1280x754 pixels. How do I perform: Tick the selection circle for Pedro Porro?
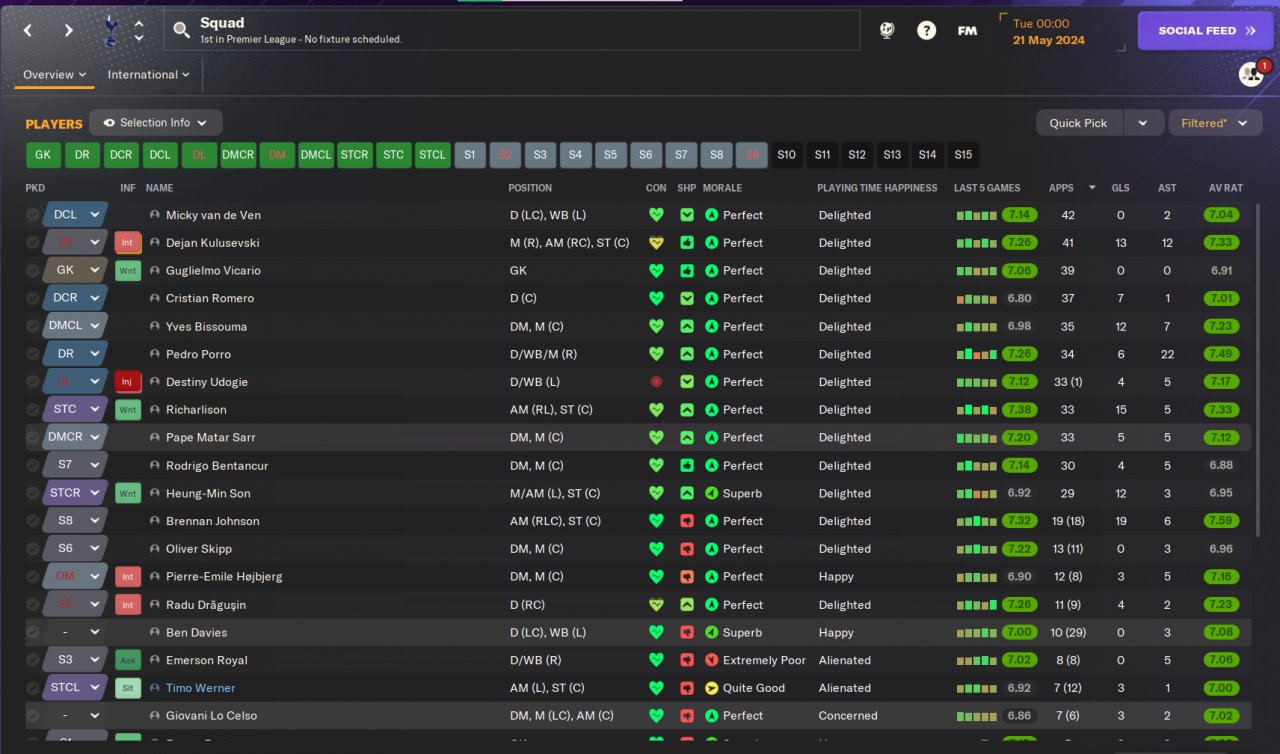pyautogui.click(x=33, y=354)
